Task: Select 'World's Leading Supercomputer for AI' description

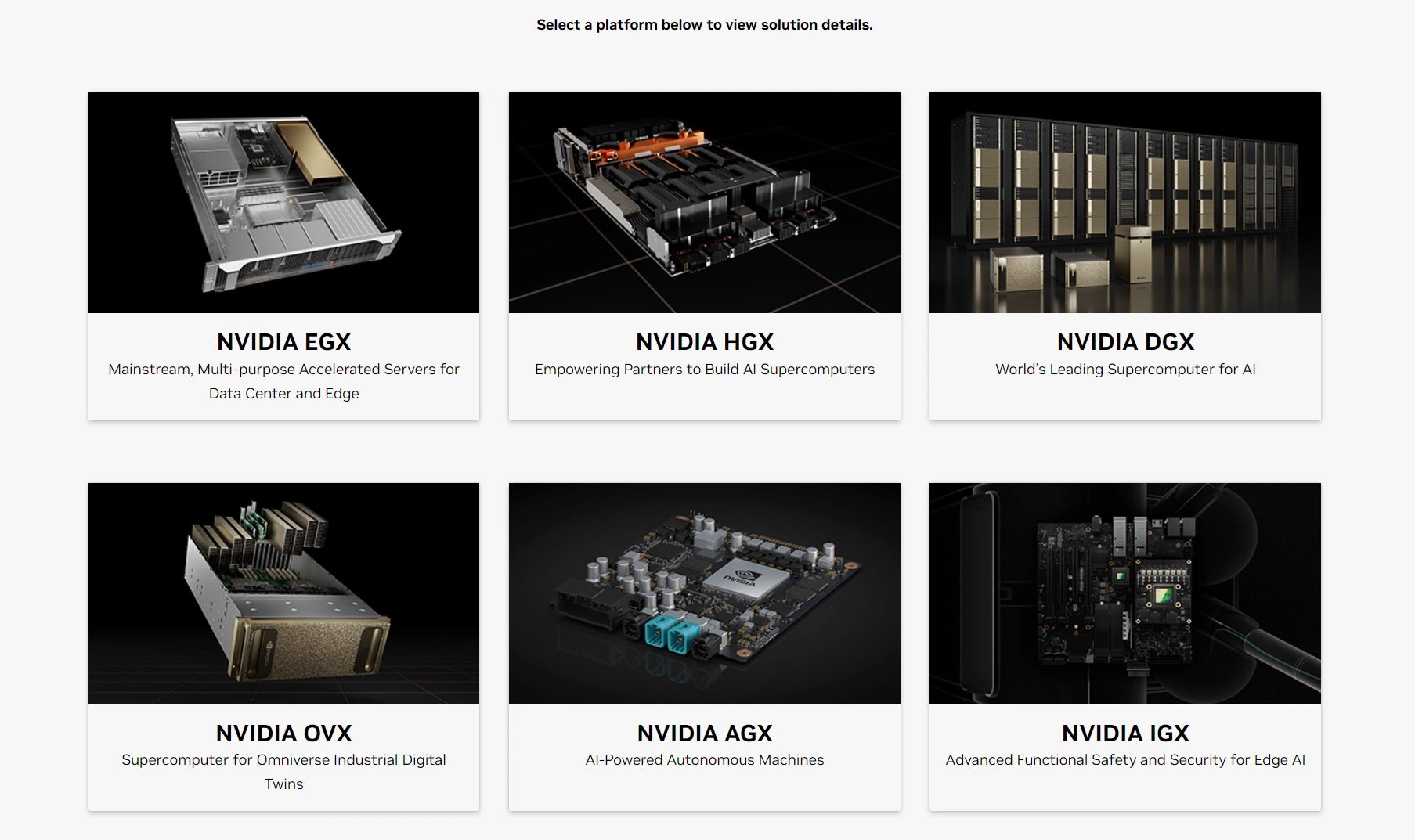Action: pyautogui.click(x=1124, y=370)
